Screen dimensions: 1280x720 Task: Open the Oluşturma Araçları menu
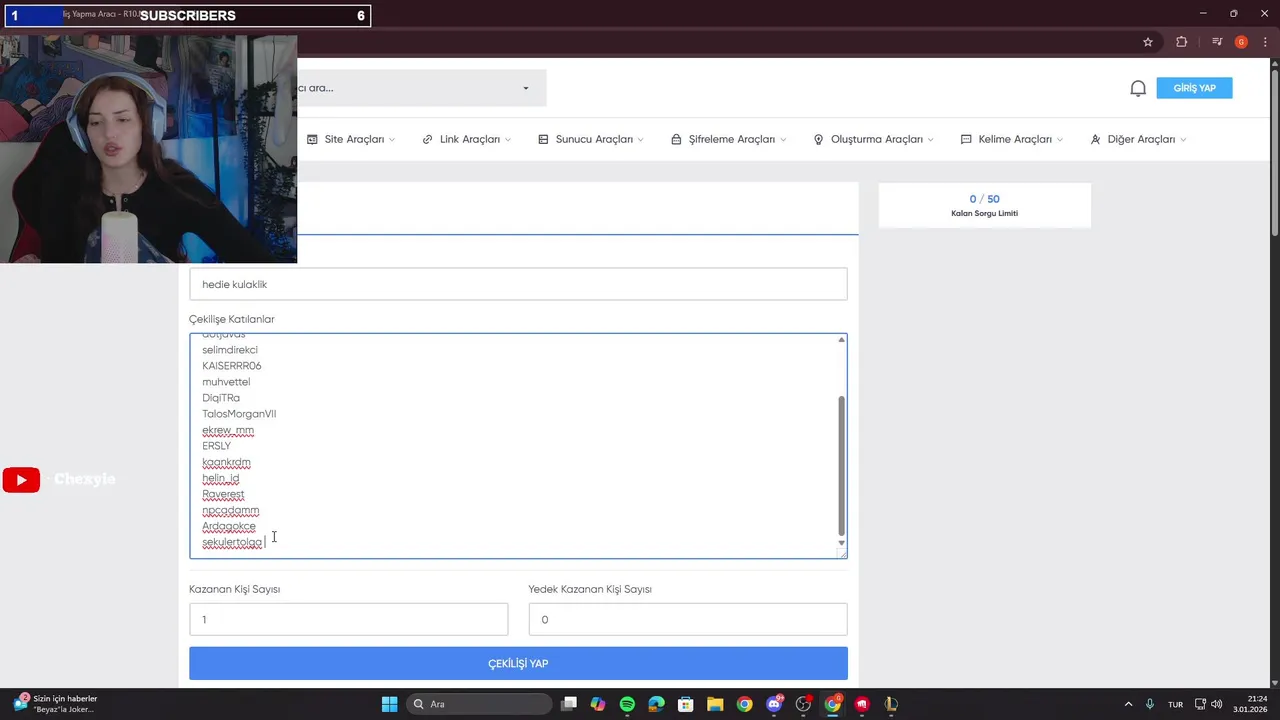(874, 139)
